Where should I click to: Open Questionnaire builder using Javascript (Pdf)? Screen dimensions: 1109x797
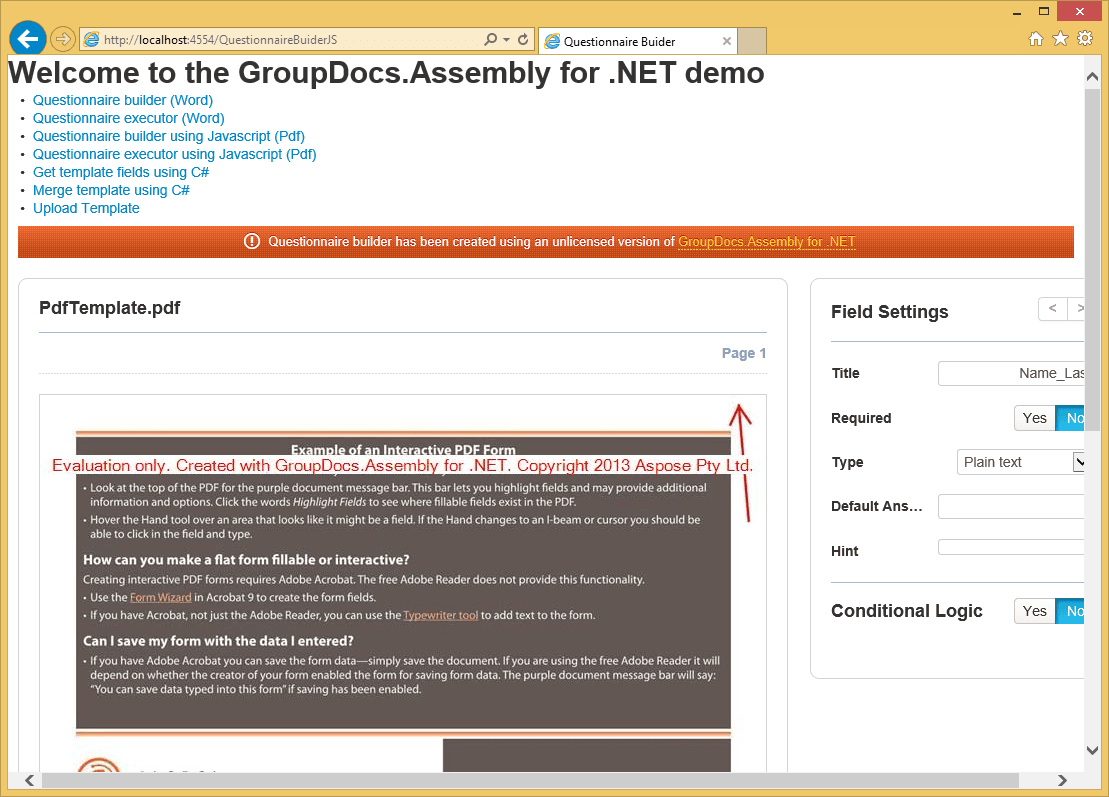coord(168,136)
